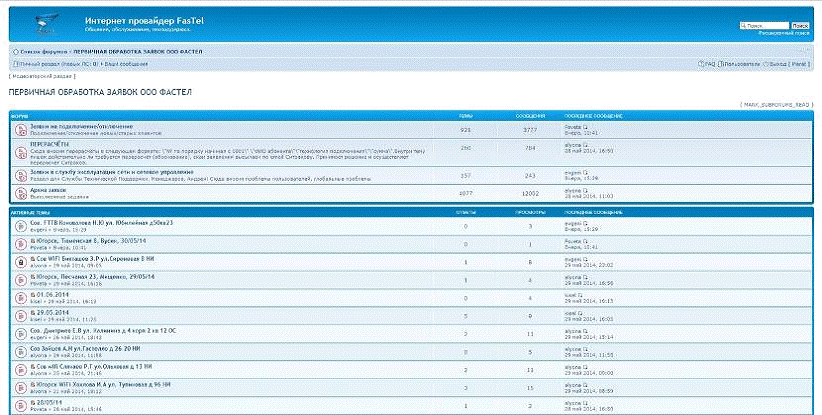Click topic icon for "Сов. FTTB Коновалова"
Screen dimensions: 822x415
click(x=20, y=225)
